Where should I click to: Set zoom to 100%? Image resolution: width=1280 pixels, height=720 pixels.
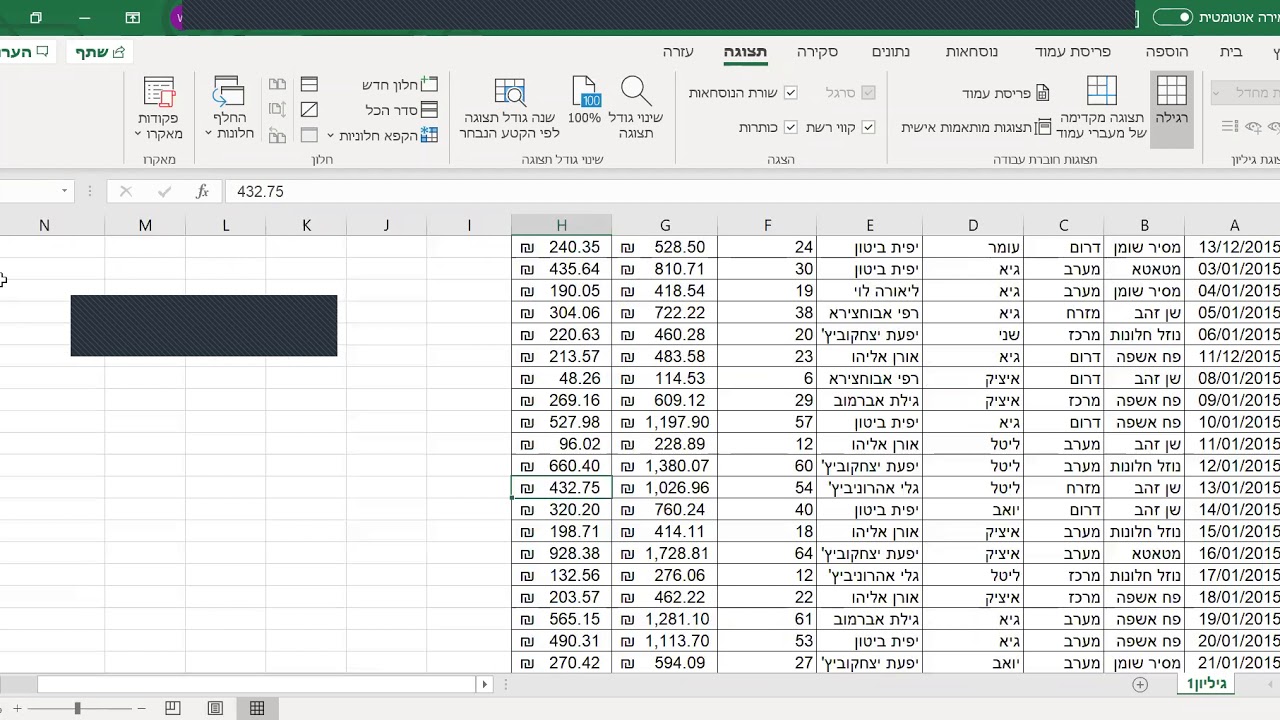585,101
